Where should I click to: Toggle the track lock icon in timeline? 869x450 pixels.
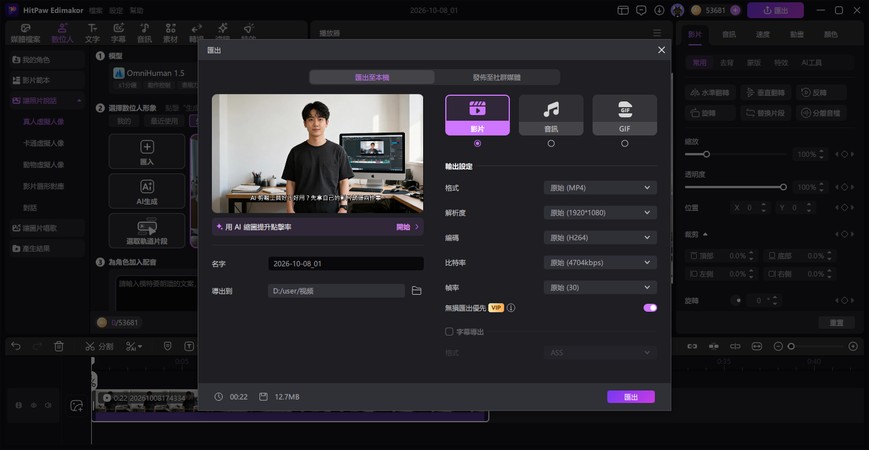(19, 406)
